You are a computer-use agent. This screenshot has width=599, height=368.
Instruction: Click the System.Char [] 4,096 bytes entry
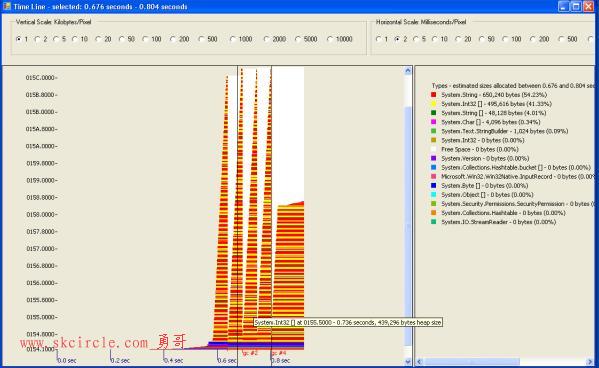[x=491, y=122]
